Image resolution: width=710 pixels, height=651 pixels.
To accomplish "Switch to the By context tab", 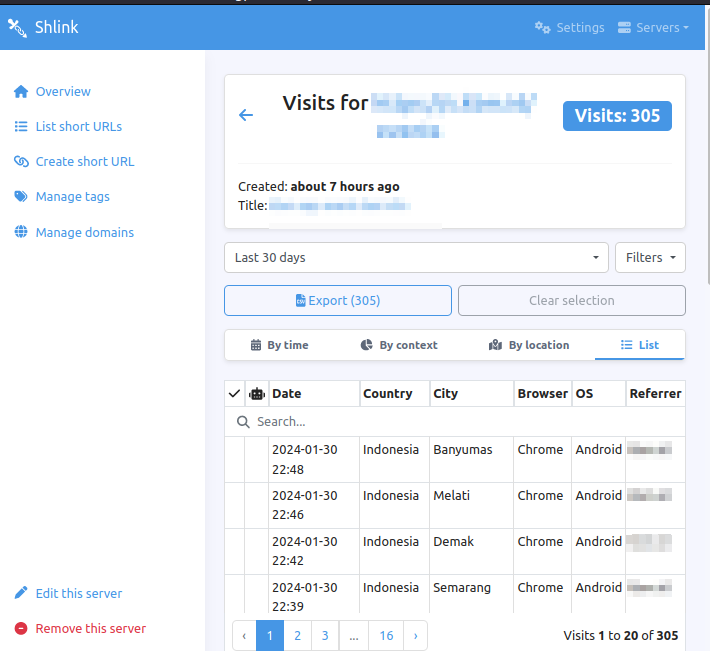I will [x=399, y=345].
